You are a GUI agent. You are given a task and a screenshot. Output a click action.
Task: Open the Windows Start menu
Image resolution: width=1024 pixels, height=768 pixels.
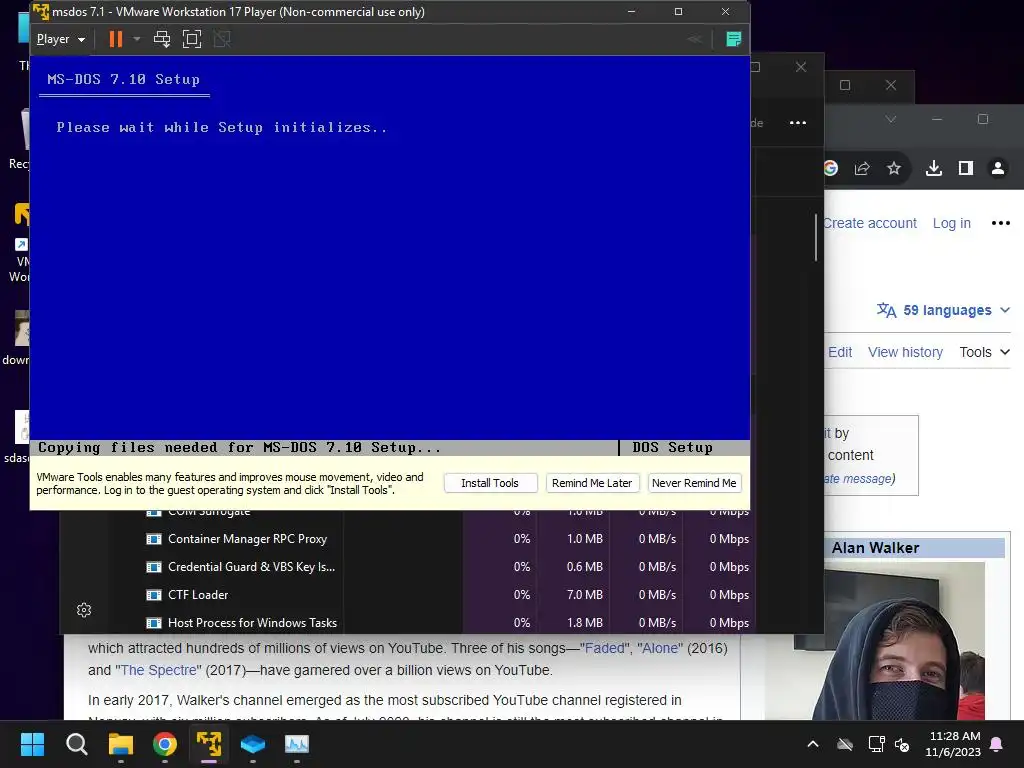[32, 744]
